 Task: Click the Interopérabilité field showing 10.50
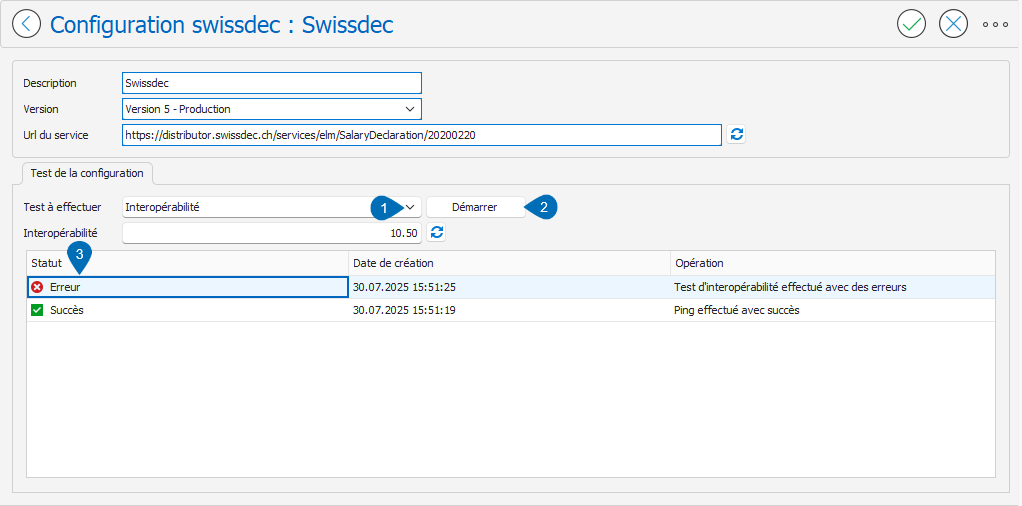point(270,233)
